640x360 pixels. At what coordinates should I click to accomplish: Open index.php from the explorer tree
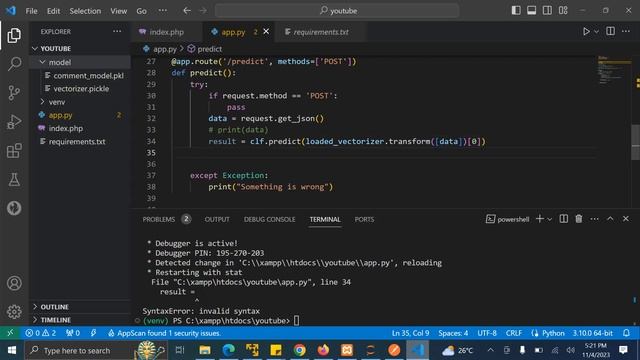click(x=65, y=128)
